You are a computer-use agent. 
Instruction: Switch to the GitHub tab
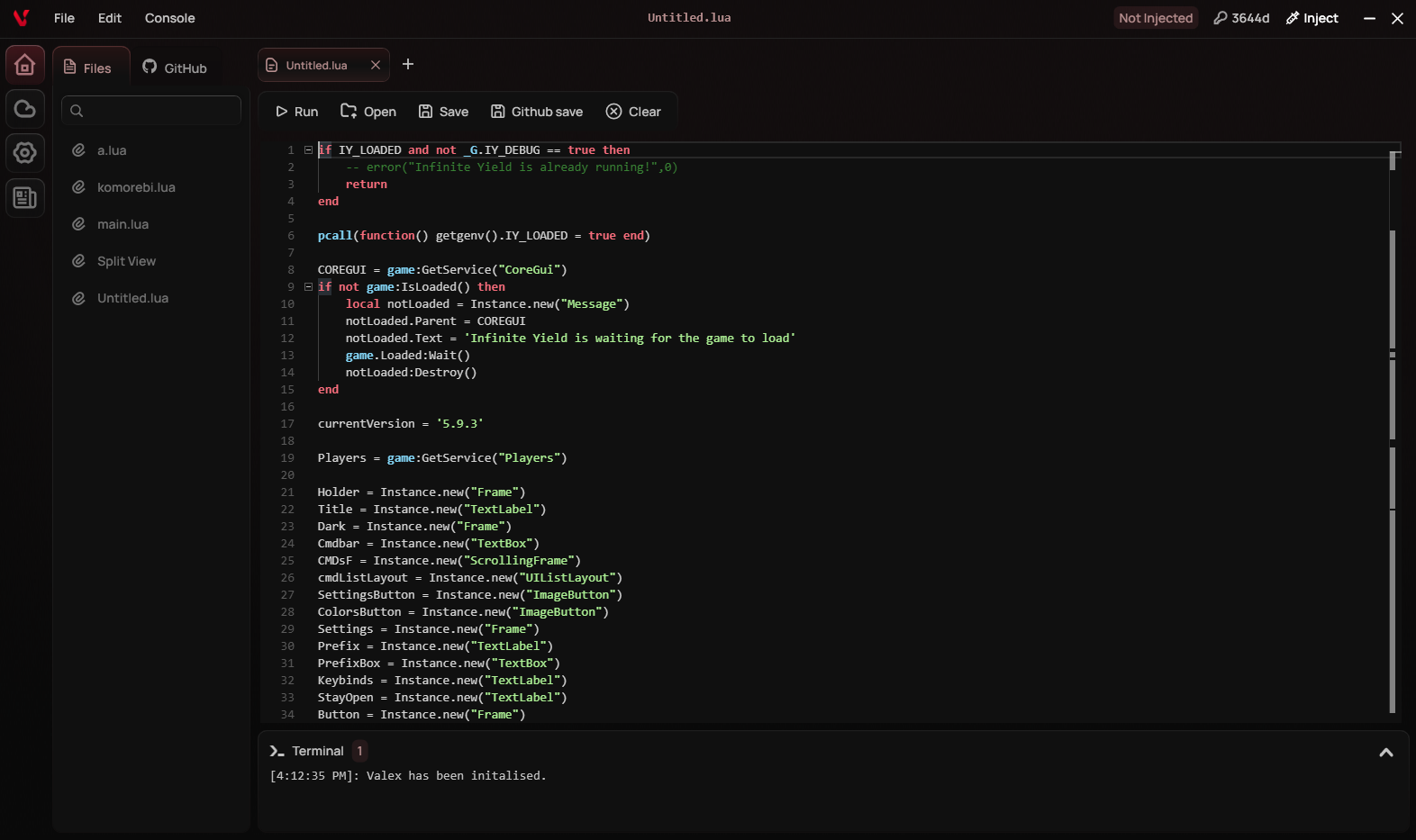click(x=175, y=68)
